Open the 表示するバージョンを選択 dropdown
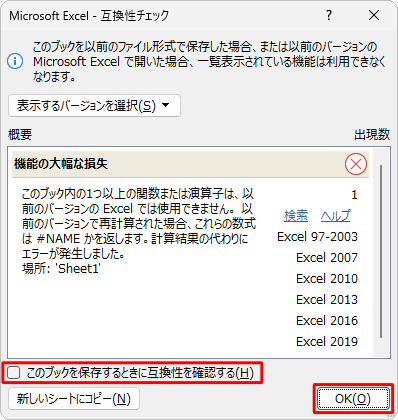 tap(94, 106)
